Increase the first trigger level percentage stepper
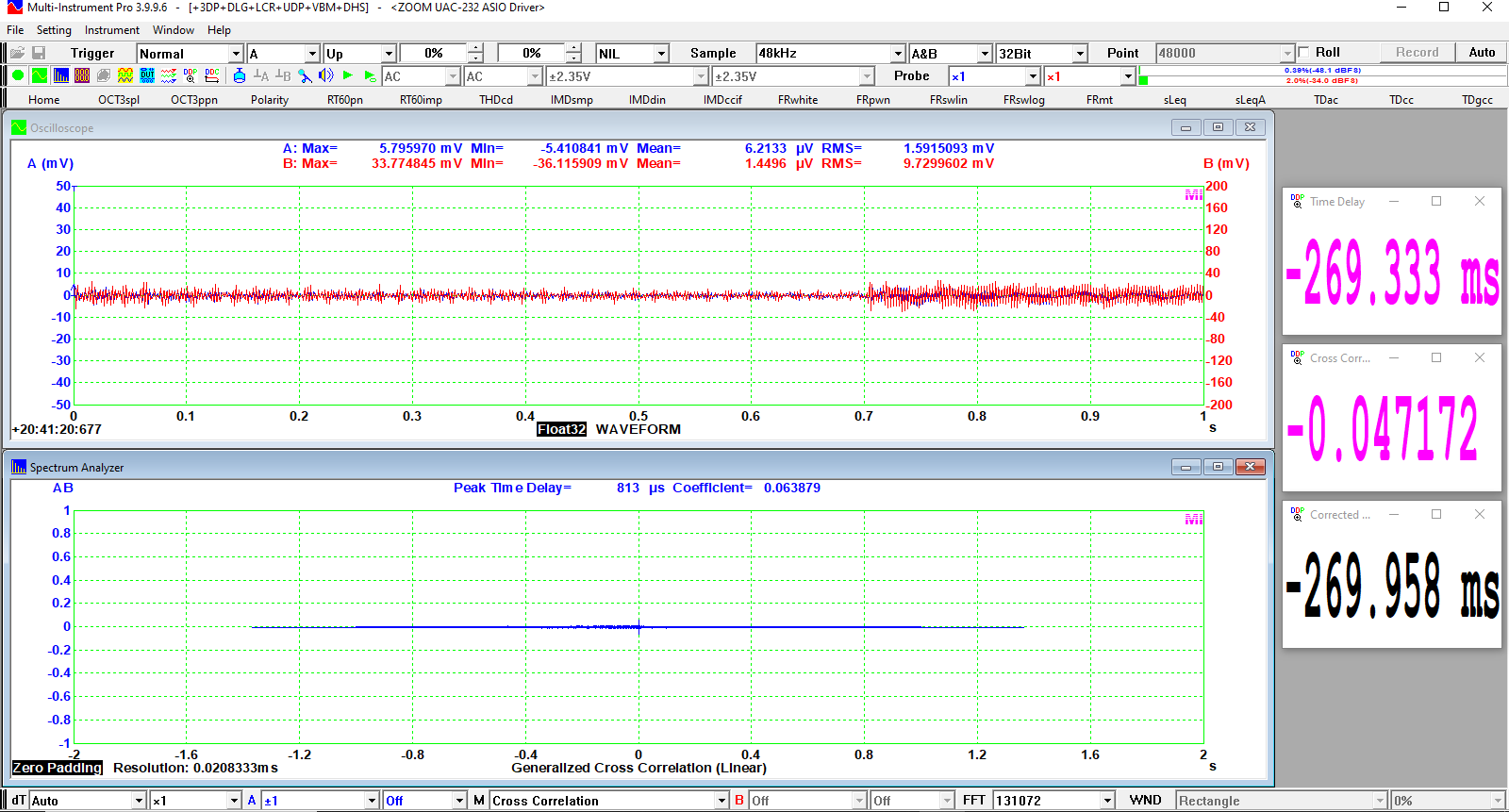 (475, 48)
